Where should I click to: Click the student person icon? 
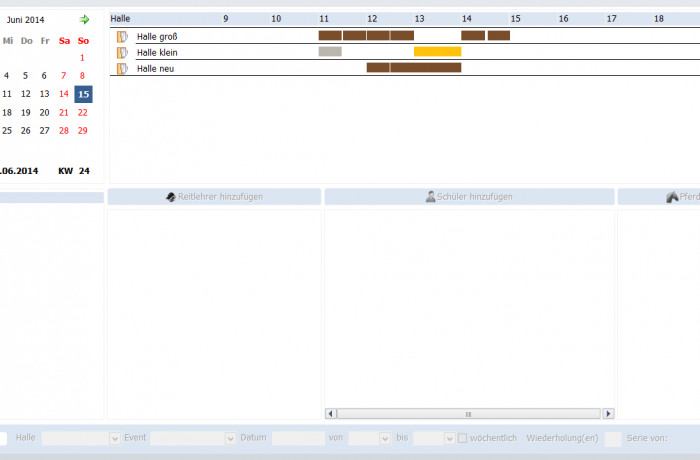tap(431, 197)
